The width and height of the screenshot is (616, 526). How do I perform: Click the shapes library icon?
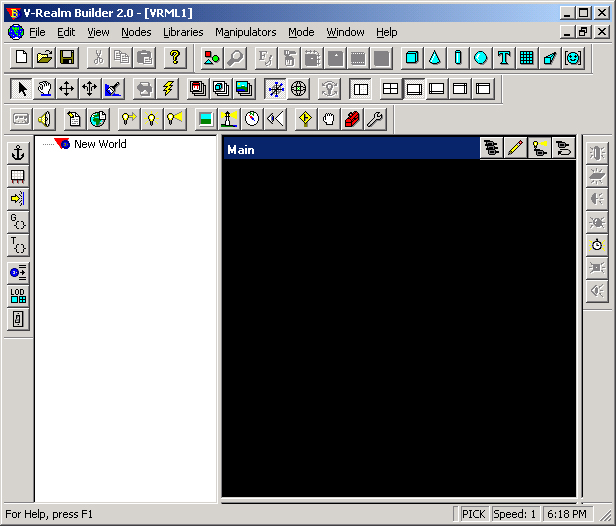point(212,58)
